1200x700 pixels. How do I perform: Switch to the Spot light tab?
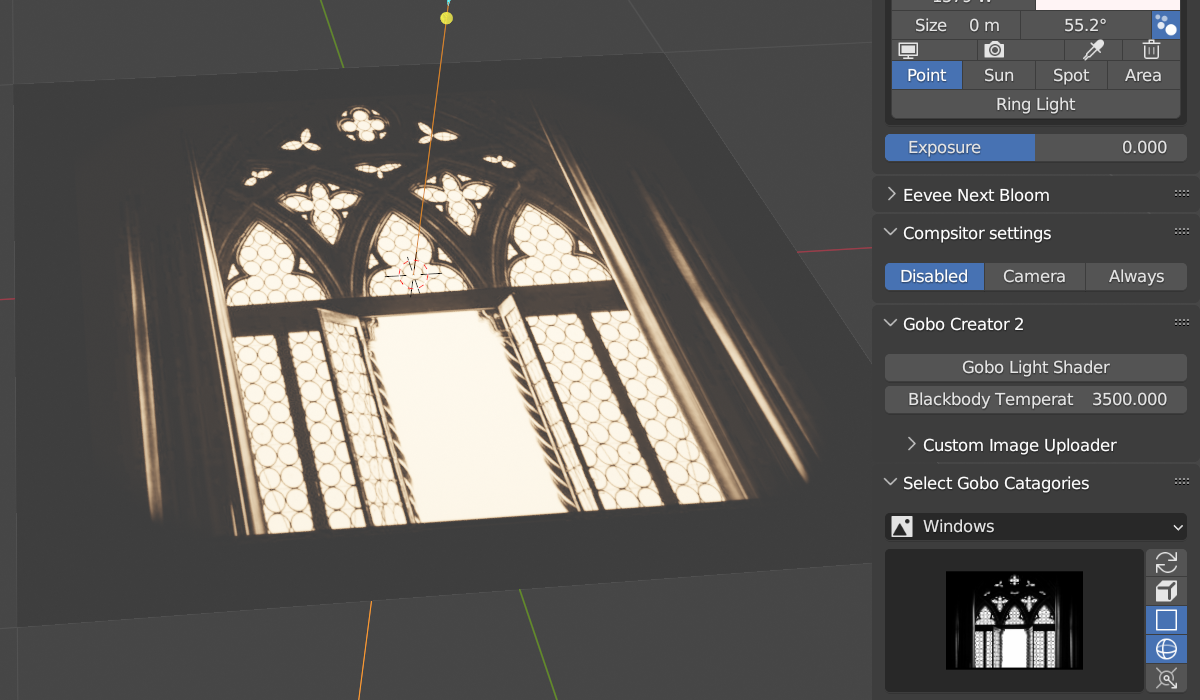(1071, 75)
